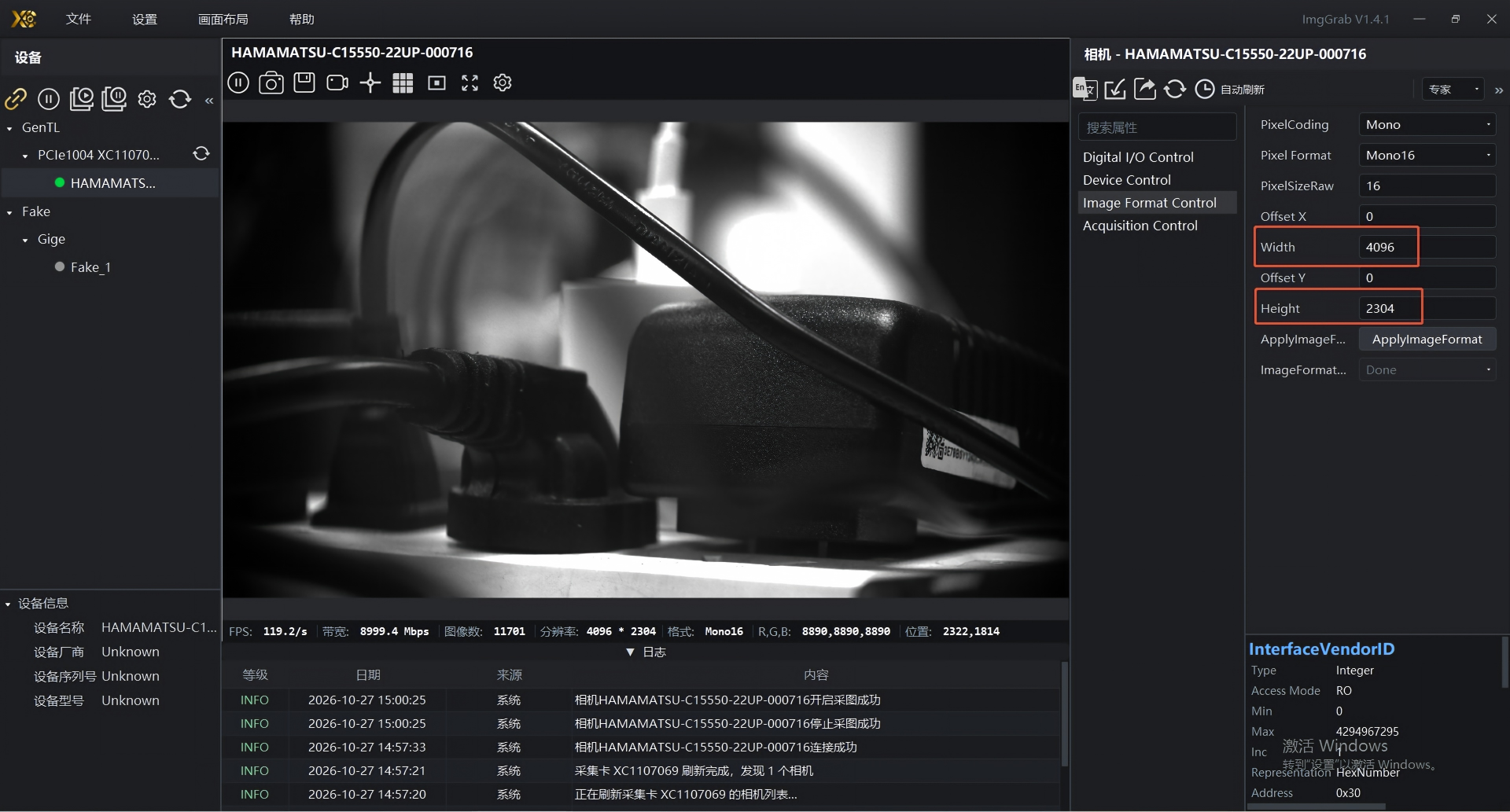This screenshot has width=1510, height=812.
Task: Click the ROI center-rectangle icon
Action: pyautogui.click(x=436, y=83)
